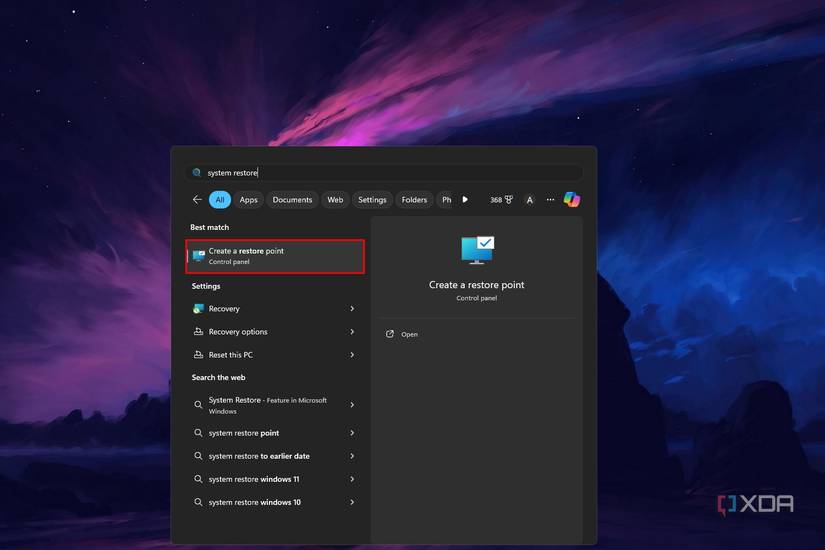Expand 'system restore to earlier date' chevron

(x=352, y=456)
